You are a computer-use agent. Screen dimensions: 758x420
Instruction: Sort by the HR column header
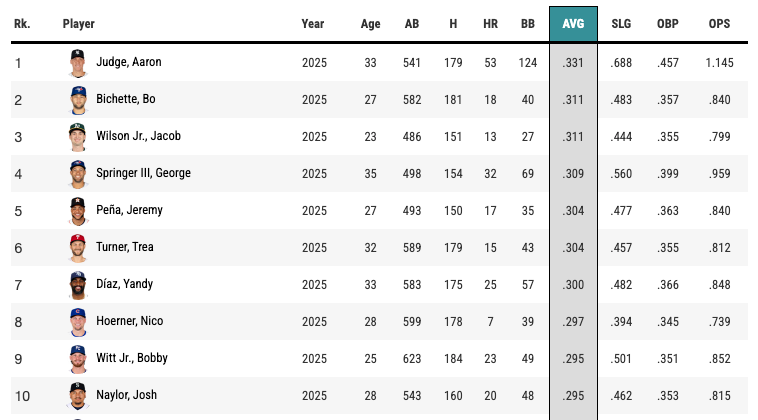click(x=490, y=24)
